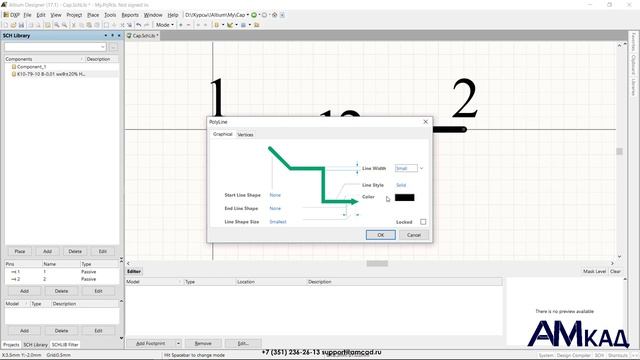This screenshot has height=360, width=640.
Task: Click the Home navigation icon
Action: 274,15
